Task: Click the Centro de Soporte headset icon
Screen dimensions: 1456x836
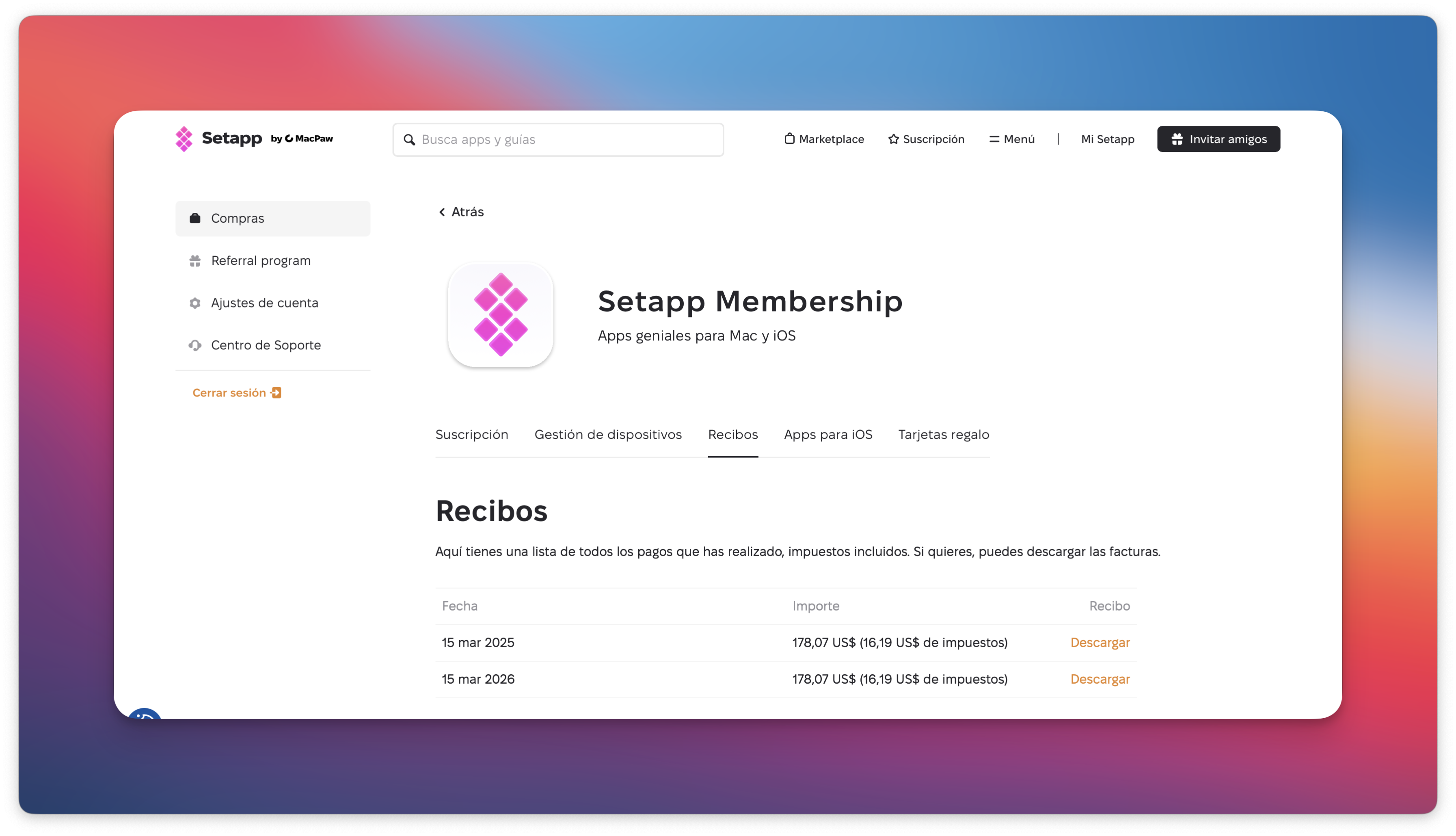Action: pos(195,345)
